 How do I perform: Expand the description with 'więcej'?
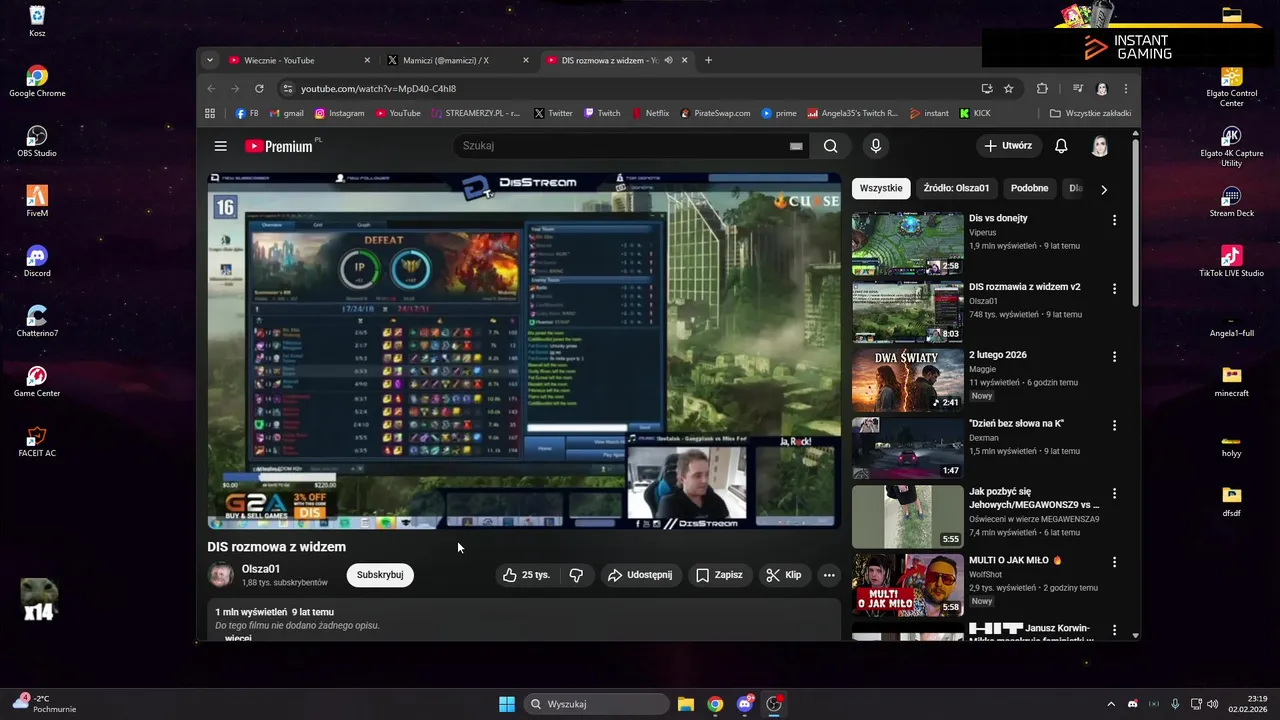click(x=238, y=637)
